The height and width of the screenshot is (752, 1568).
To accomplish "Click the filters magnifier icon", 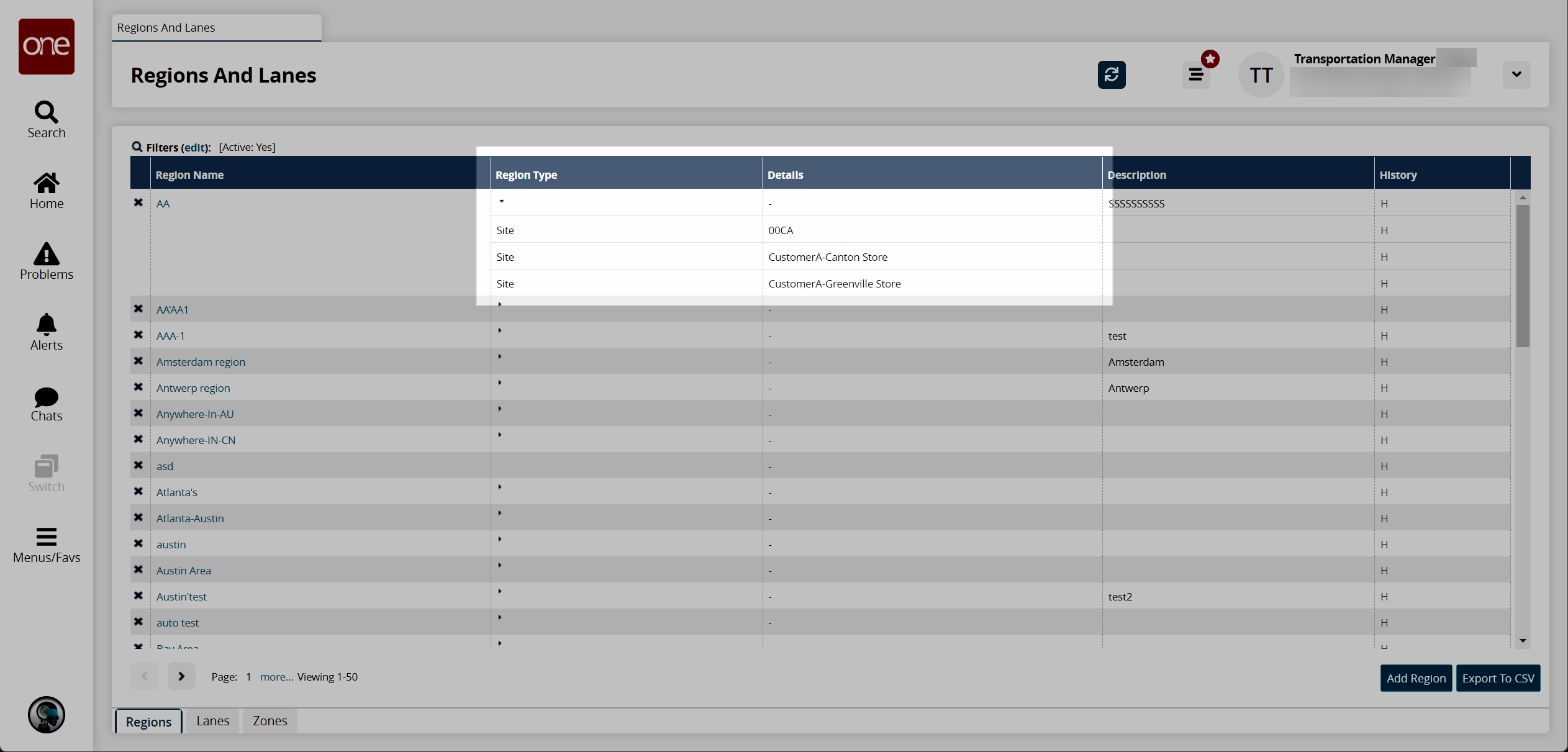I will [137, 147].
